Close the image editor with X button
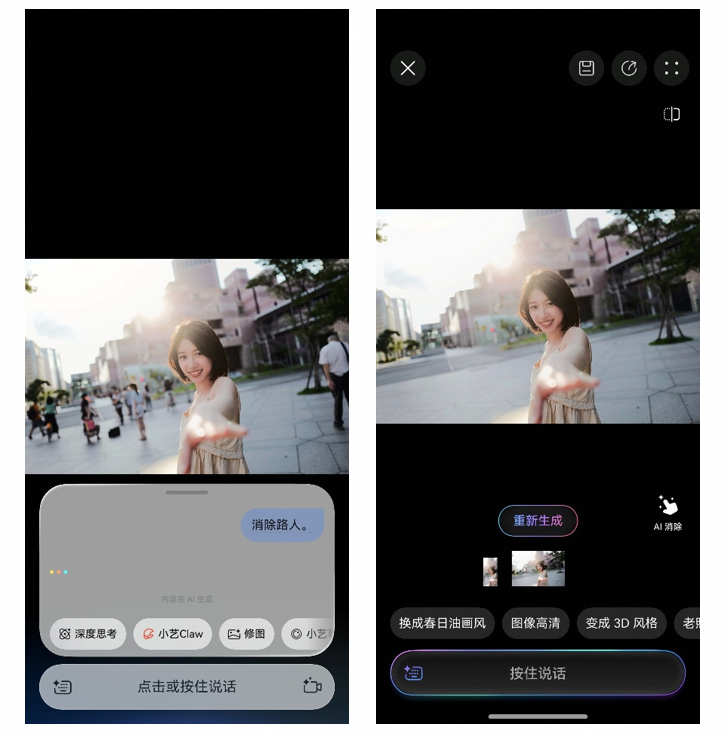Image resolution: width=728 pixels, height=735 pixels. [407, 68]
